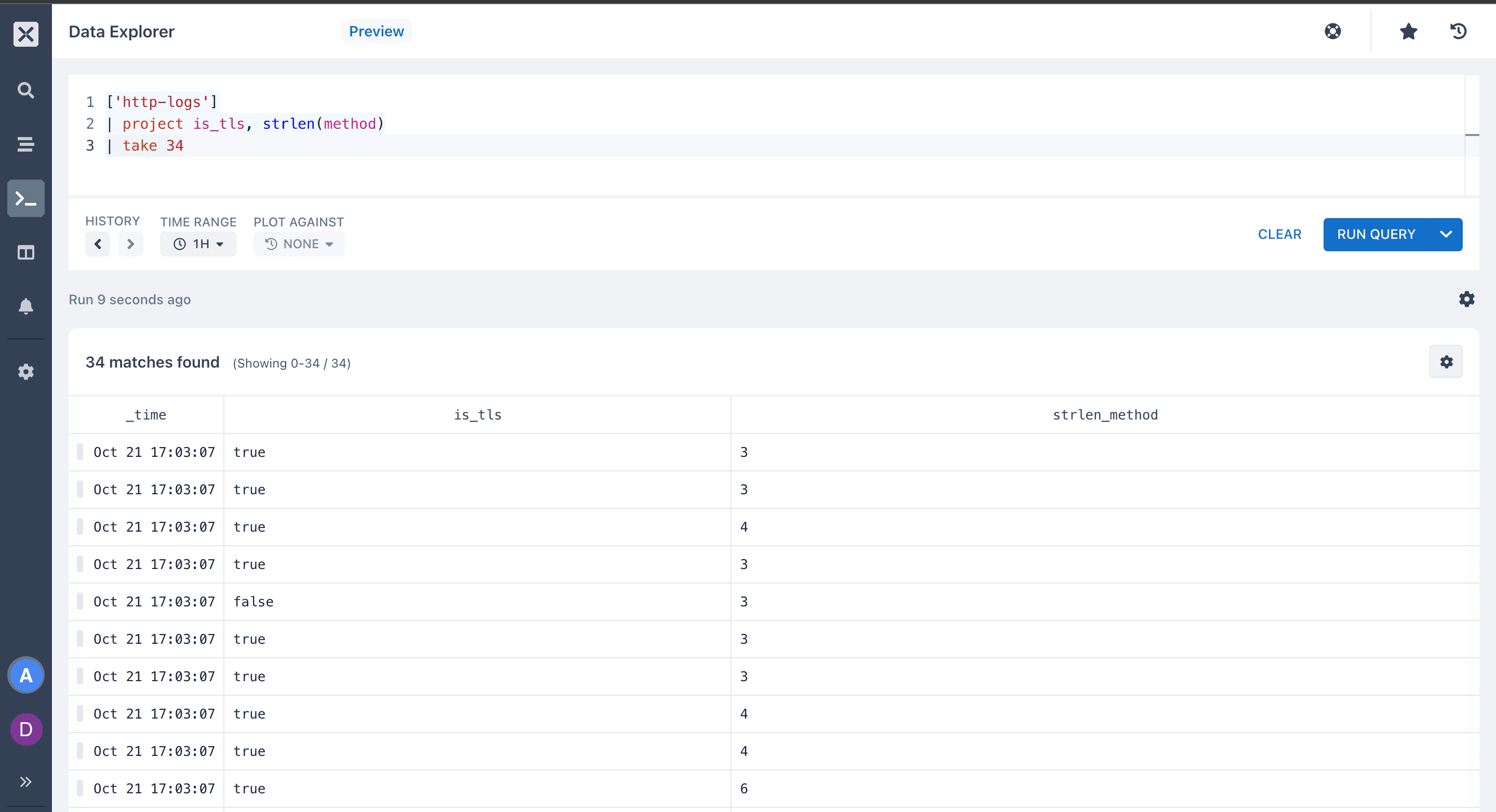Open the query history clock icon
This screenshot has height=812, width=1496.
[x=1458, y=31]
